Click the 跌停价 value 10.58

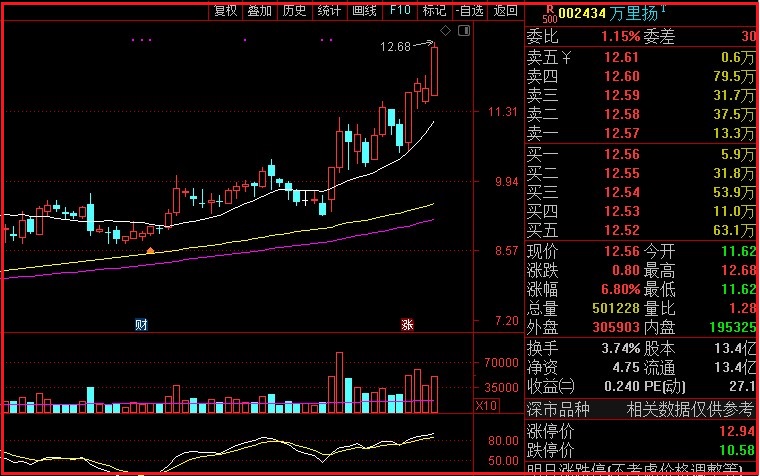tap(737, 450)
